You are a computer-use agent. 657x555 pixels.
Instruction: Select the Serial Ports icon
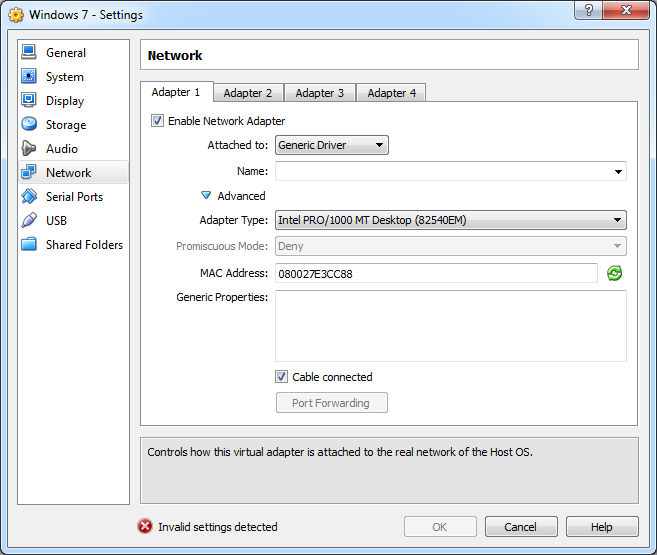28,196
